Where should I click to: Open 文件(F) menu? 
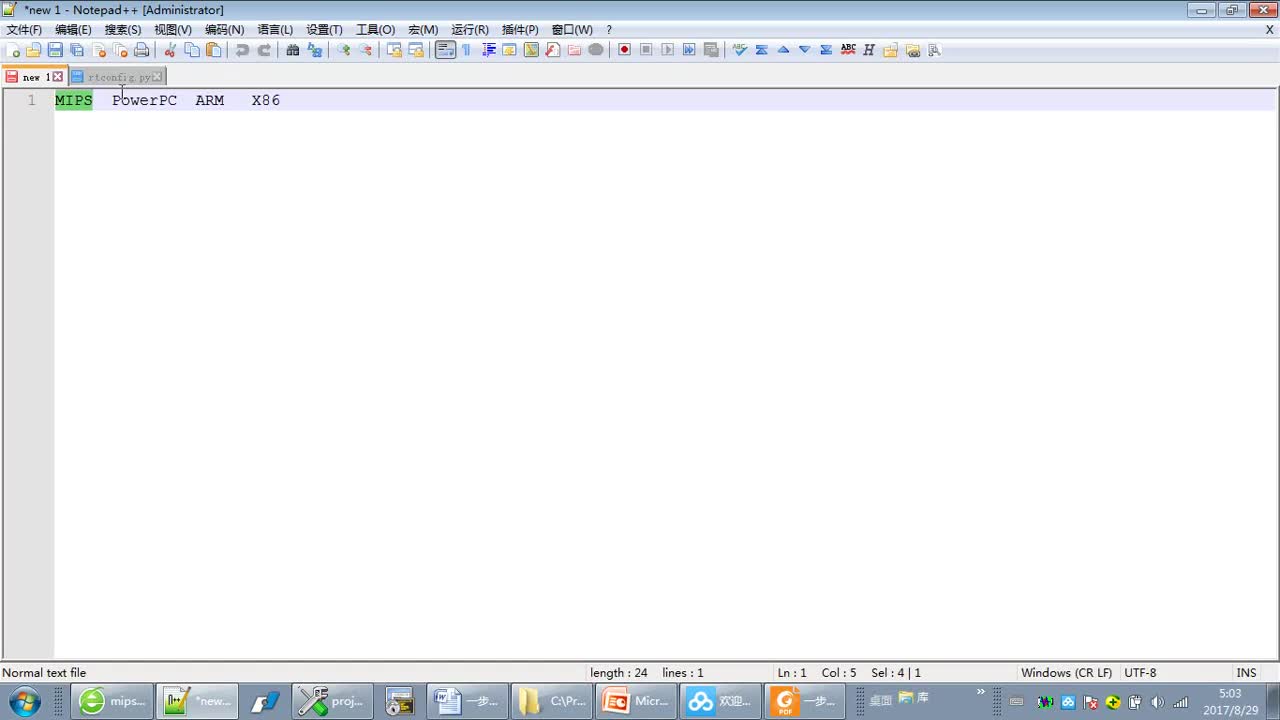click(24, 30)
